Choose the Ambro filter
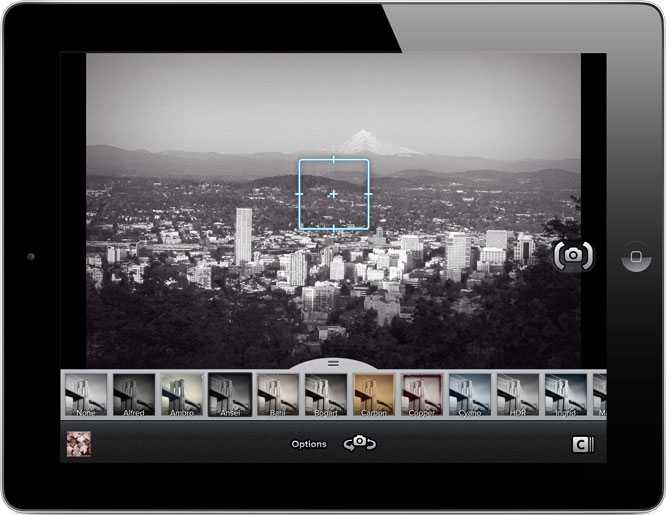Viewport: 666px width, 515px height. [182, 394]
